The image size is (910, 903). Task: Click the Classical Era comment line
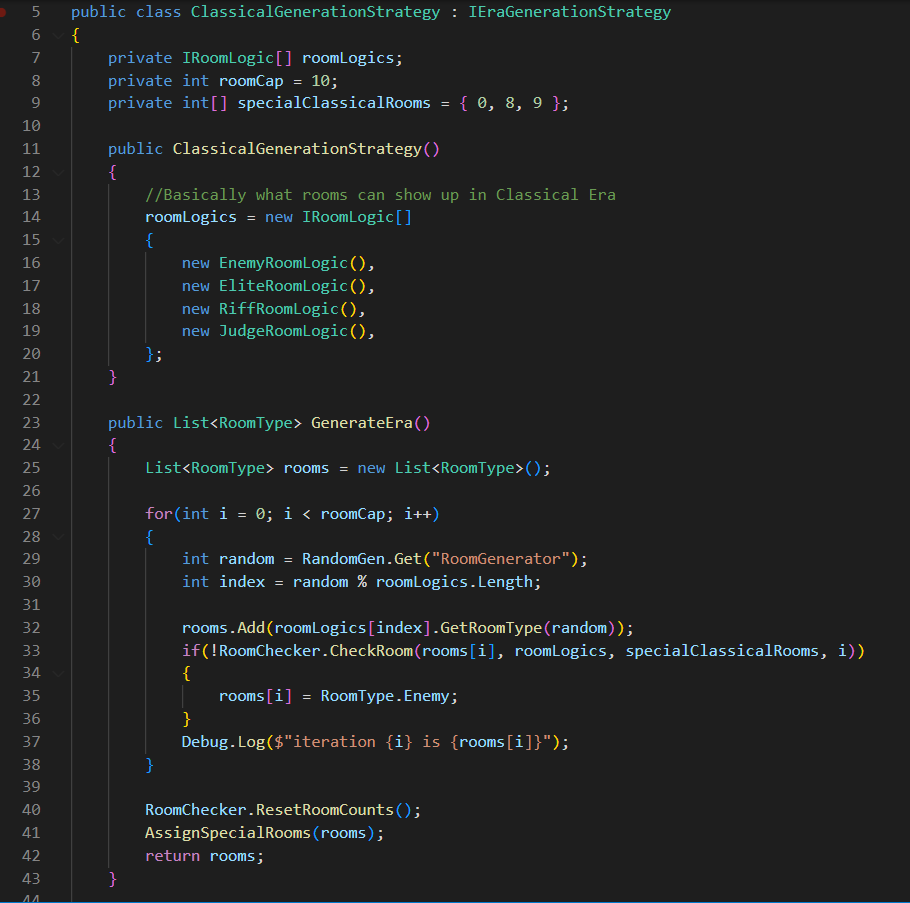click(380, 194)
